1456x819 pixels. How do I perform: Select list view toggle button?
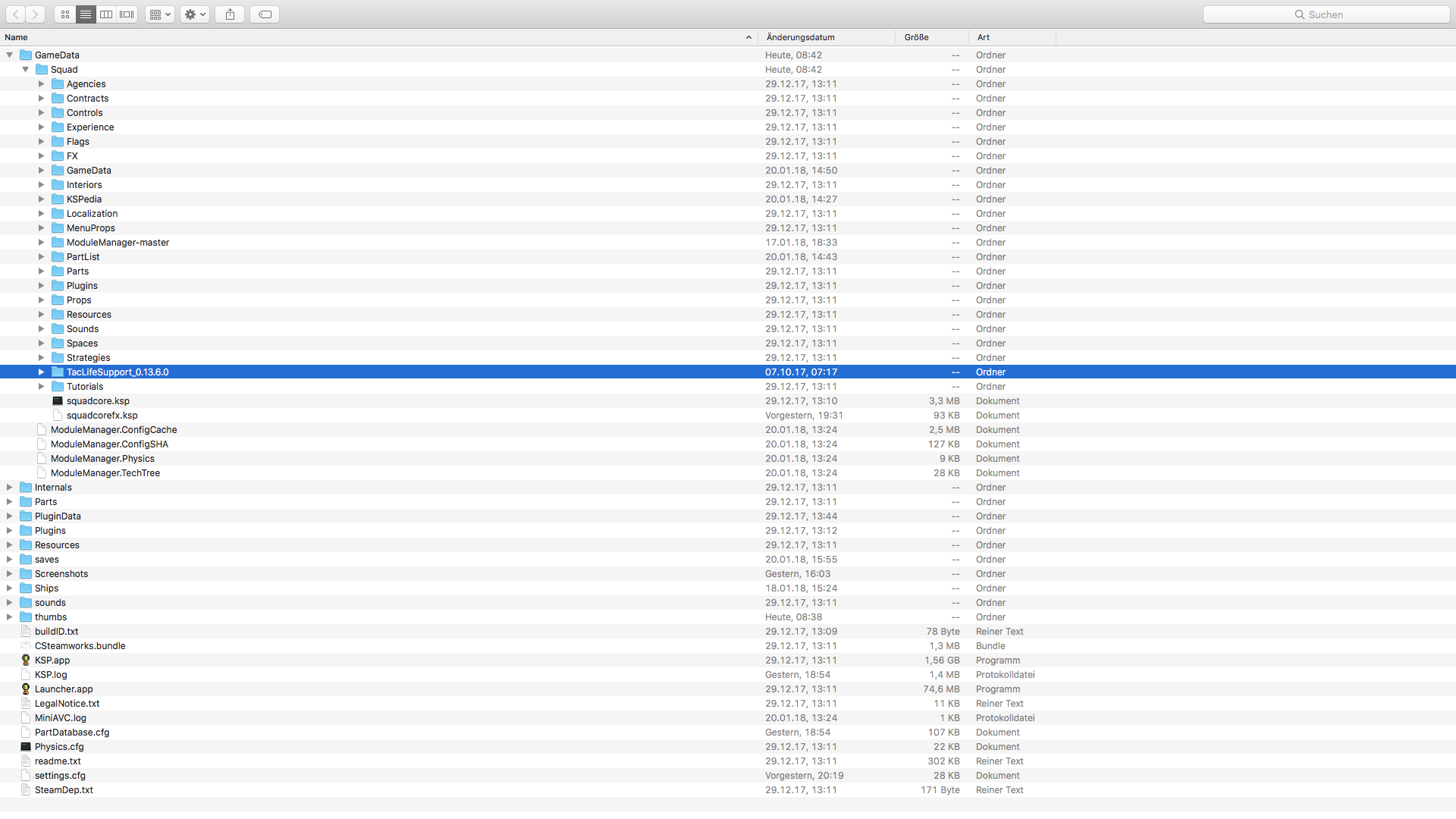point(86,14)
